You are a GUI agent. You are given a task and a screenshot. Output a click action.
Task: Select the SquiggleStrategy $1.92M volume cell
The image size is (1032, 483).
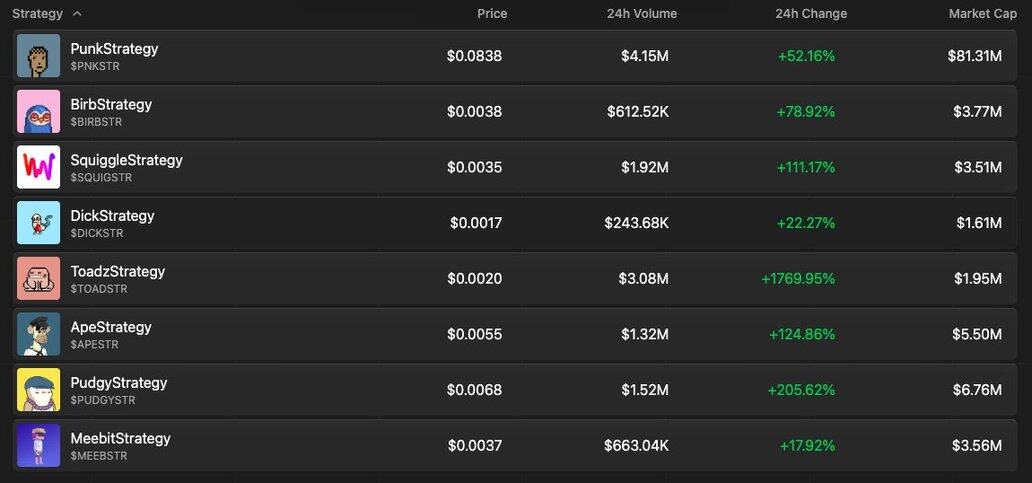pyautogui.click(x=644, y=168)
